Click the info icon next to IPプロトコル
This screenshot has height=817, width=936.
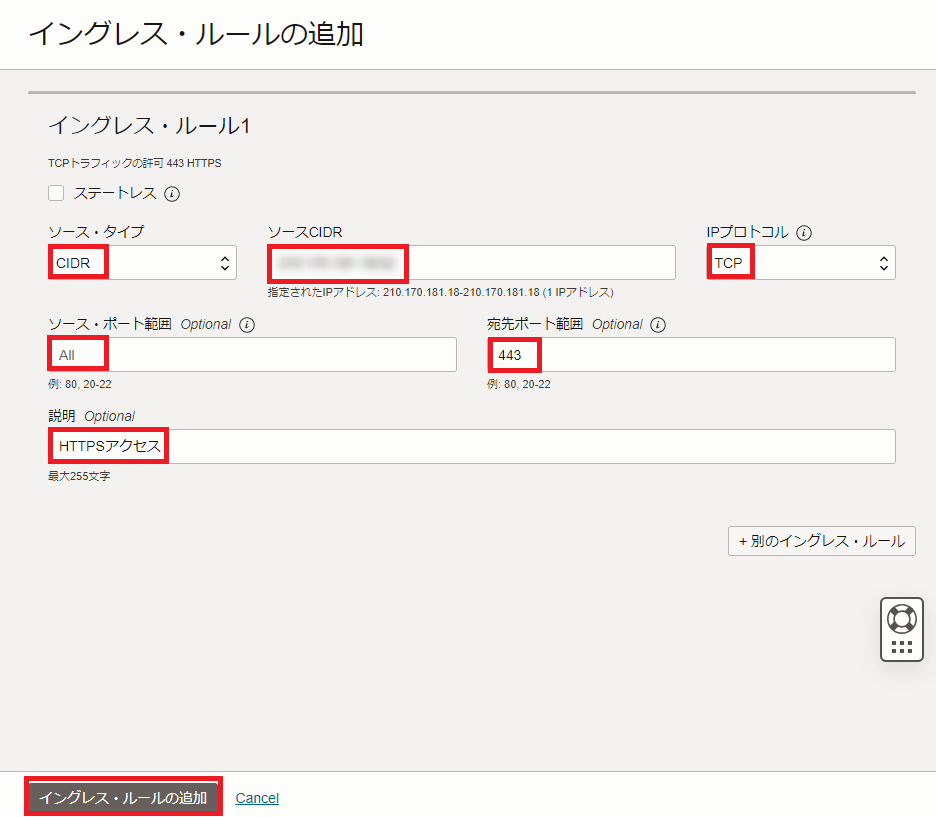click(804, 232)
